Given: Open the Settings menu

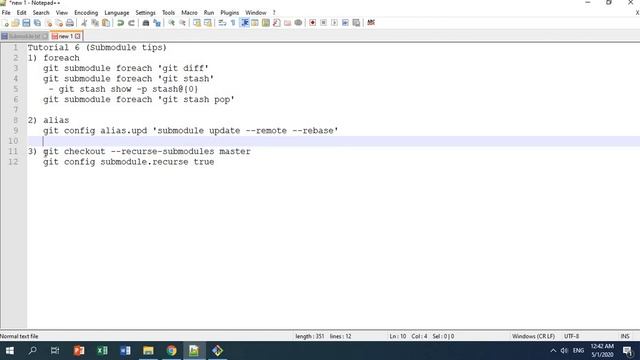Looking at the screenshot, I should coord(145,13).
